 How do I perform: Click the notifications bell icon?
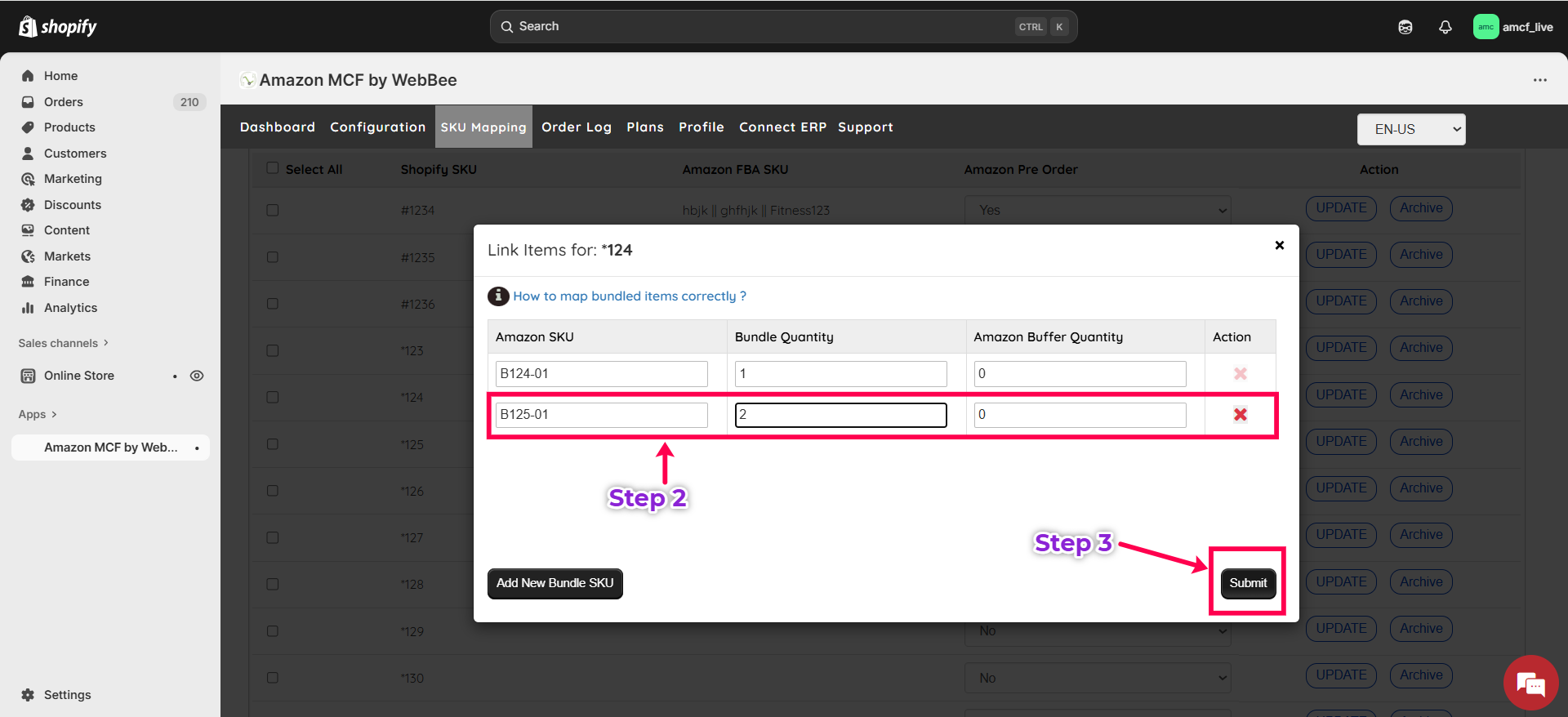(1445, 27)
